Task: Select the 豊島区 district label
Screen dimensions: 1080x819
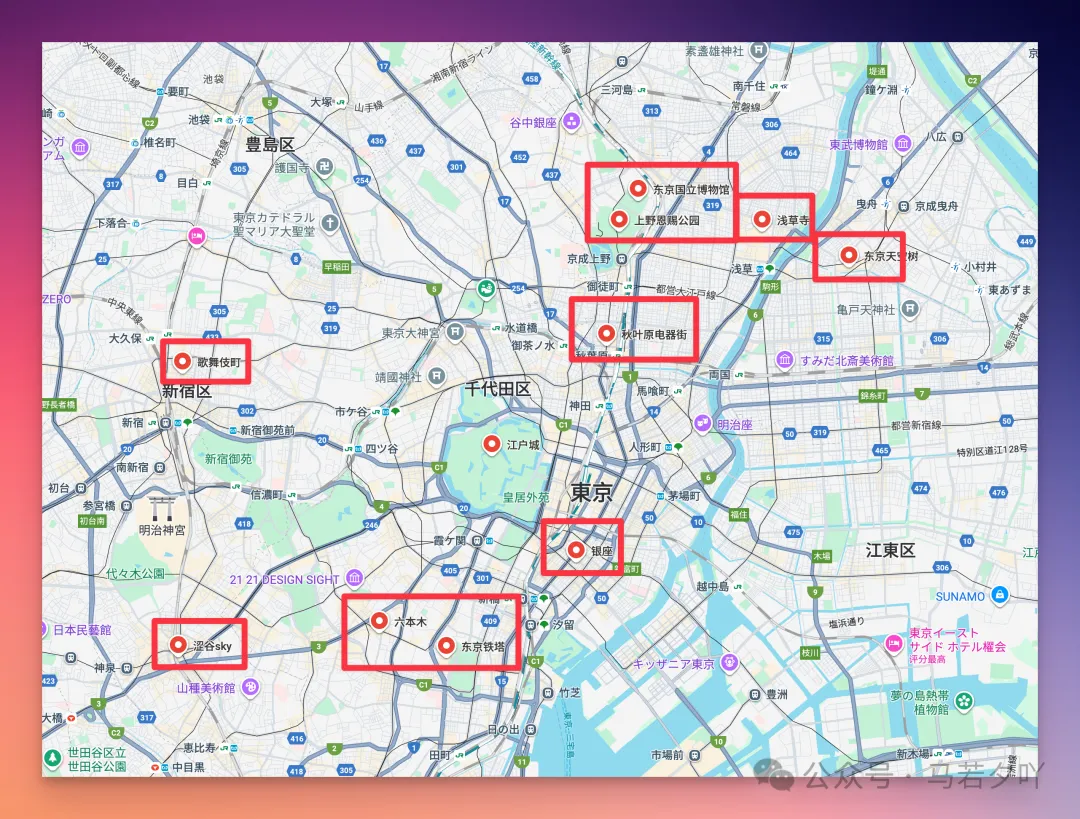Action: click(x=269, y=144)
